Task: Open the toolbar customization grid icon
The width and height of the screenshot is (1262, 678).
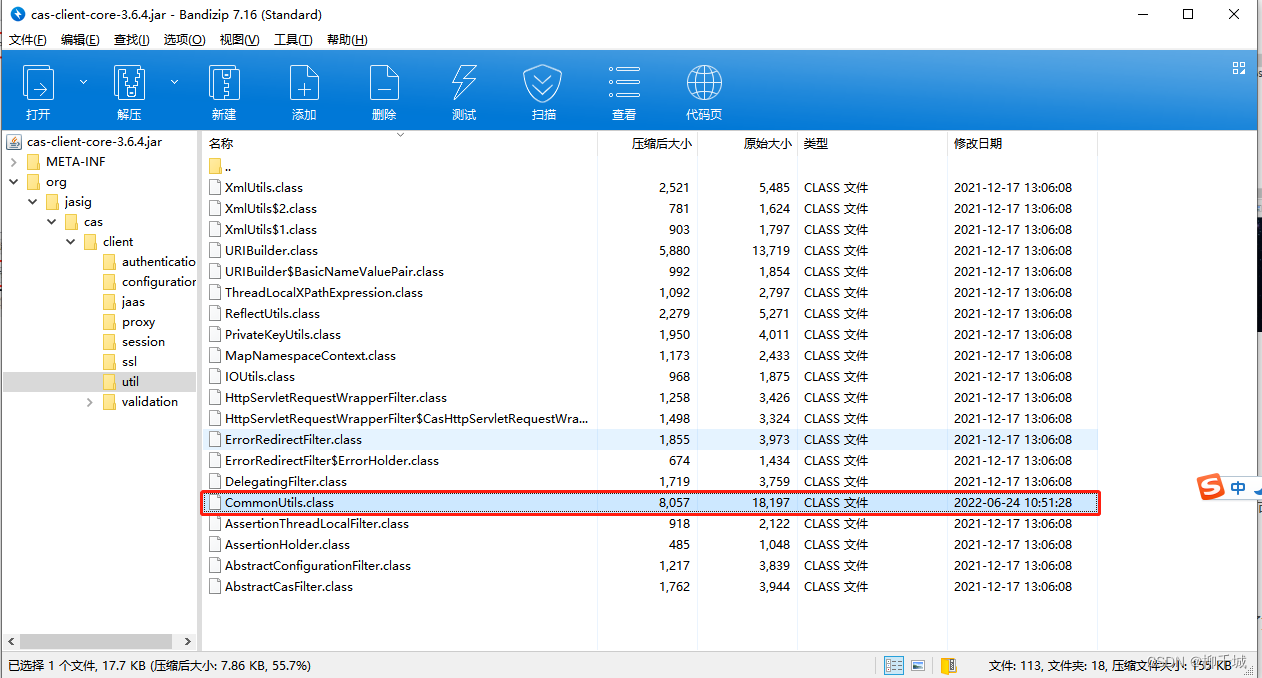Action: pyautogui.click(x=1239, y=67)
